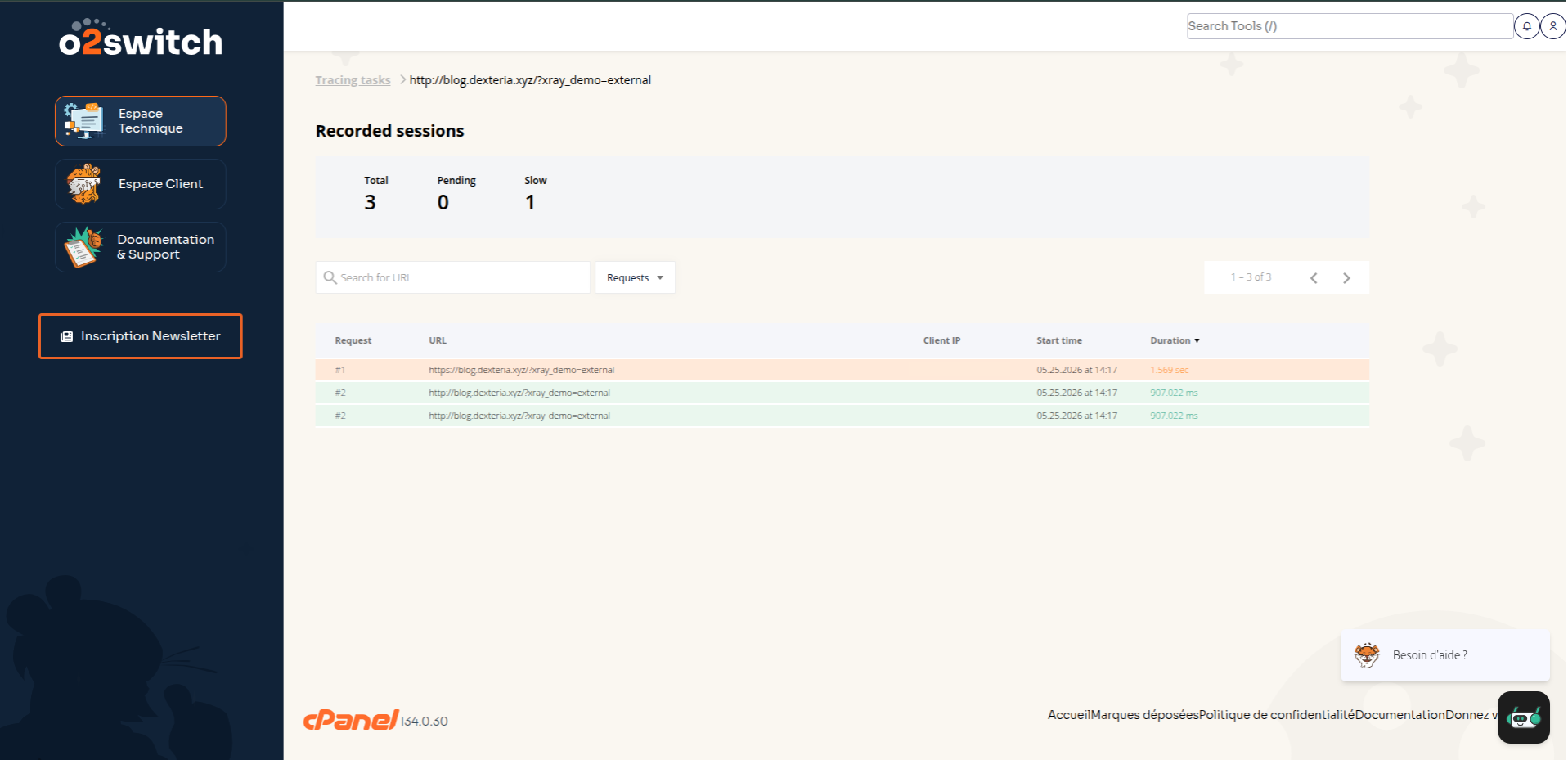Image resolution: width=1568 pixels, height=760 pixels.
Task: Click the o2switch logo
Action: point(141,38)
